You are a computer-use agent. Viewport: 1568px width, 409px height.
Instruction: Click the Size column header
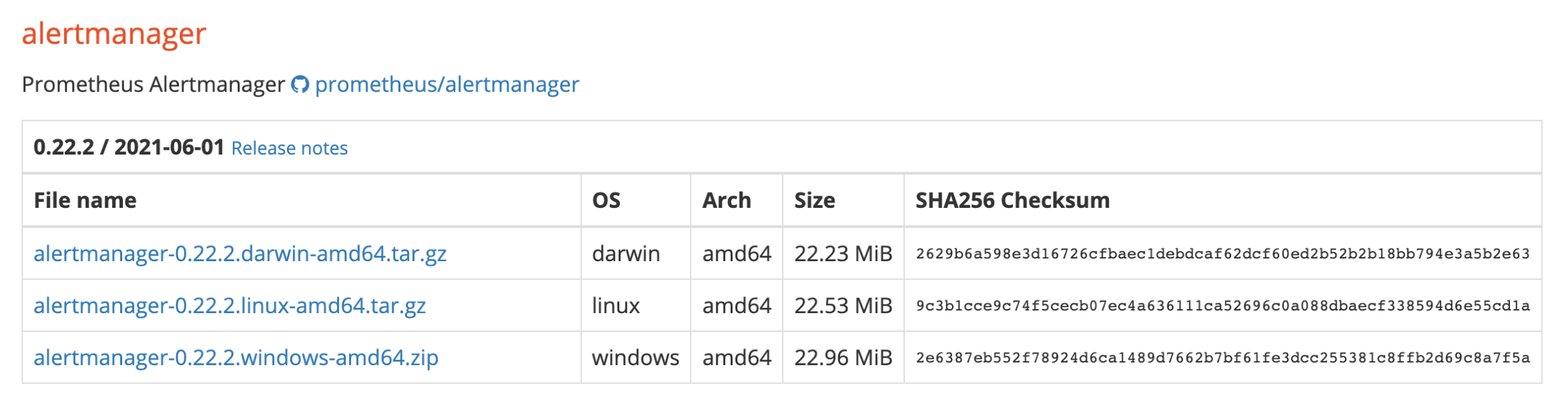point(815,200)
